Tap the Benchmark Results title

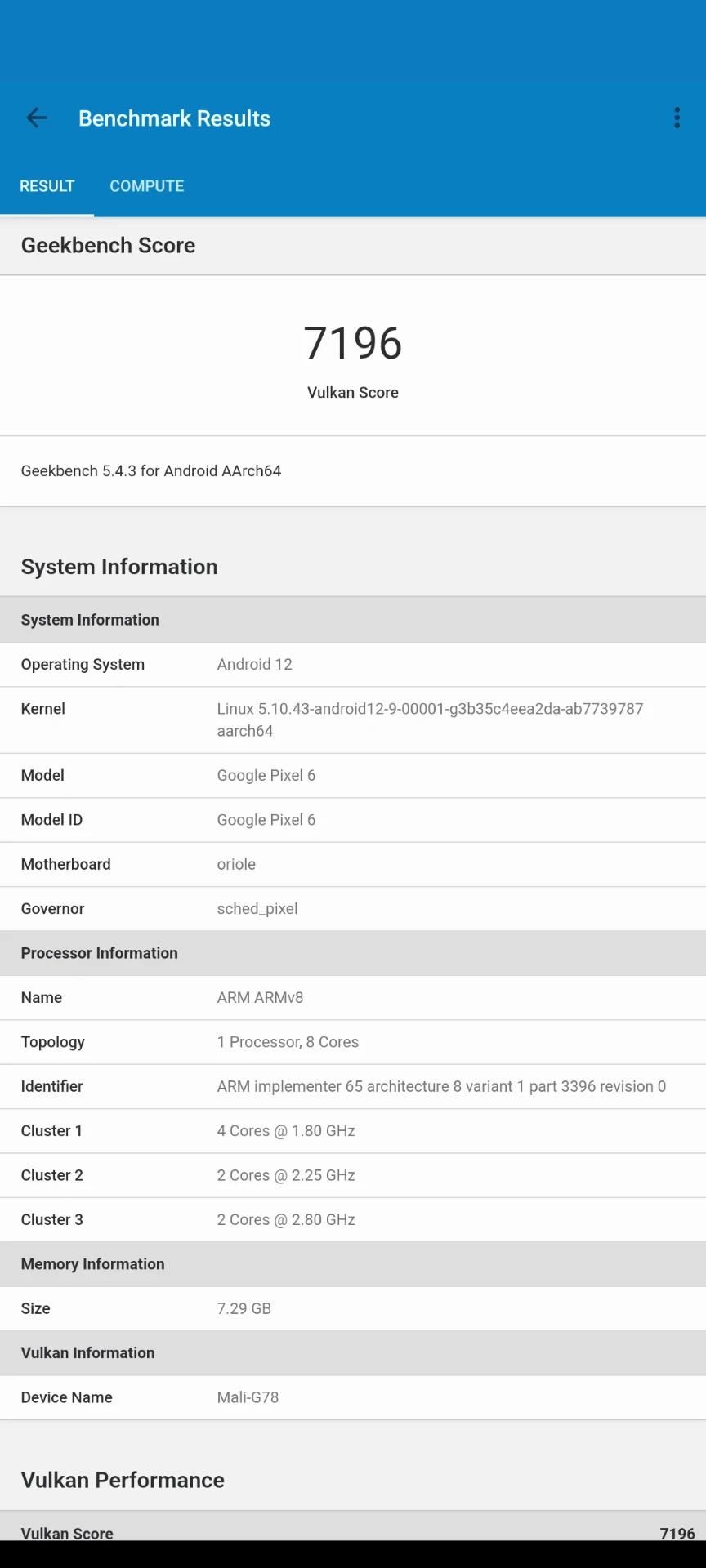[x=174, y=118]
